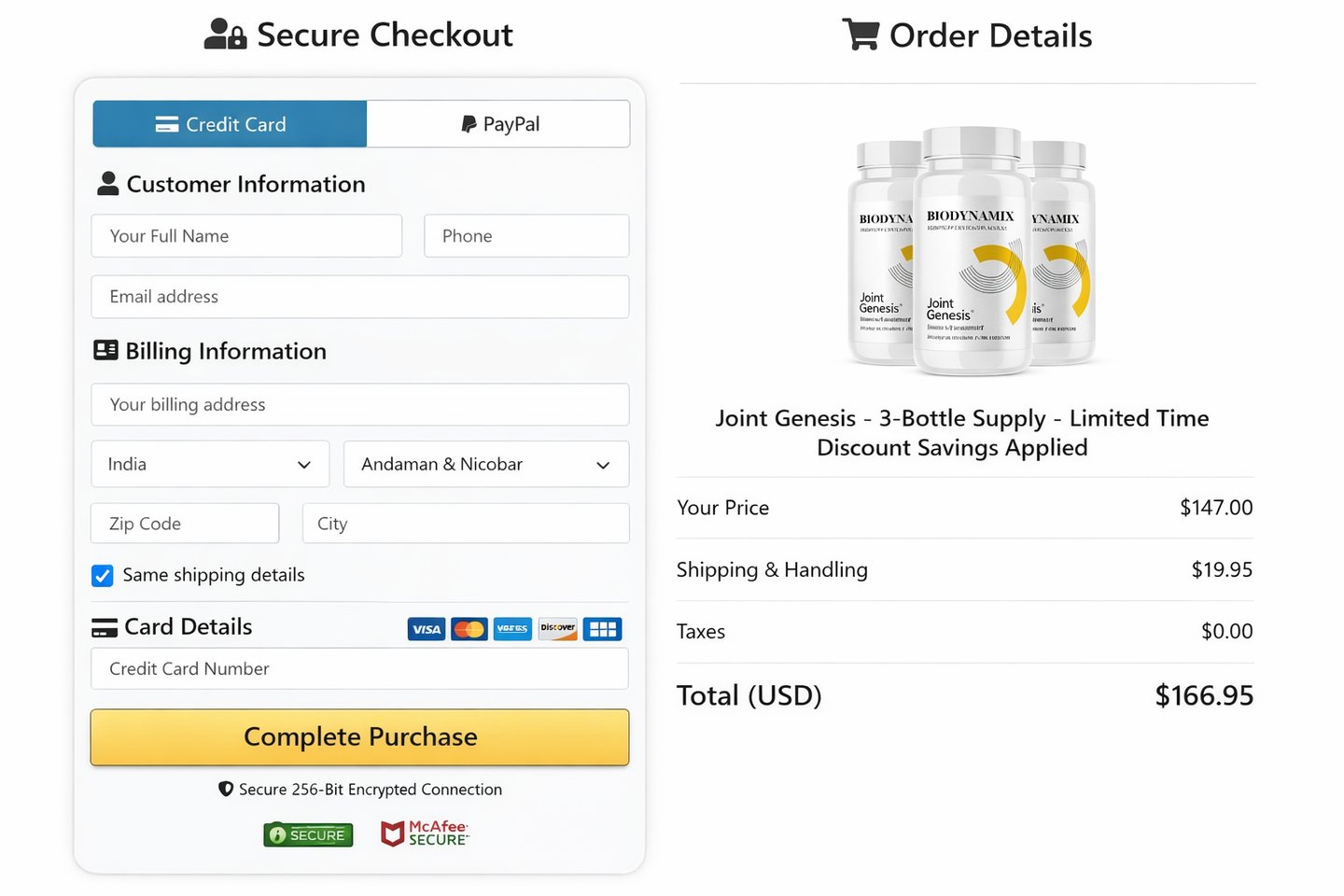1344x896 pixels.
Task: Open the India country dropdown
Action: pyautogui.click(x=210, y=464)
